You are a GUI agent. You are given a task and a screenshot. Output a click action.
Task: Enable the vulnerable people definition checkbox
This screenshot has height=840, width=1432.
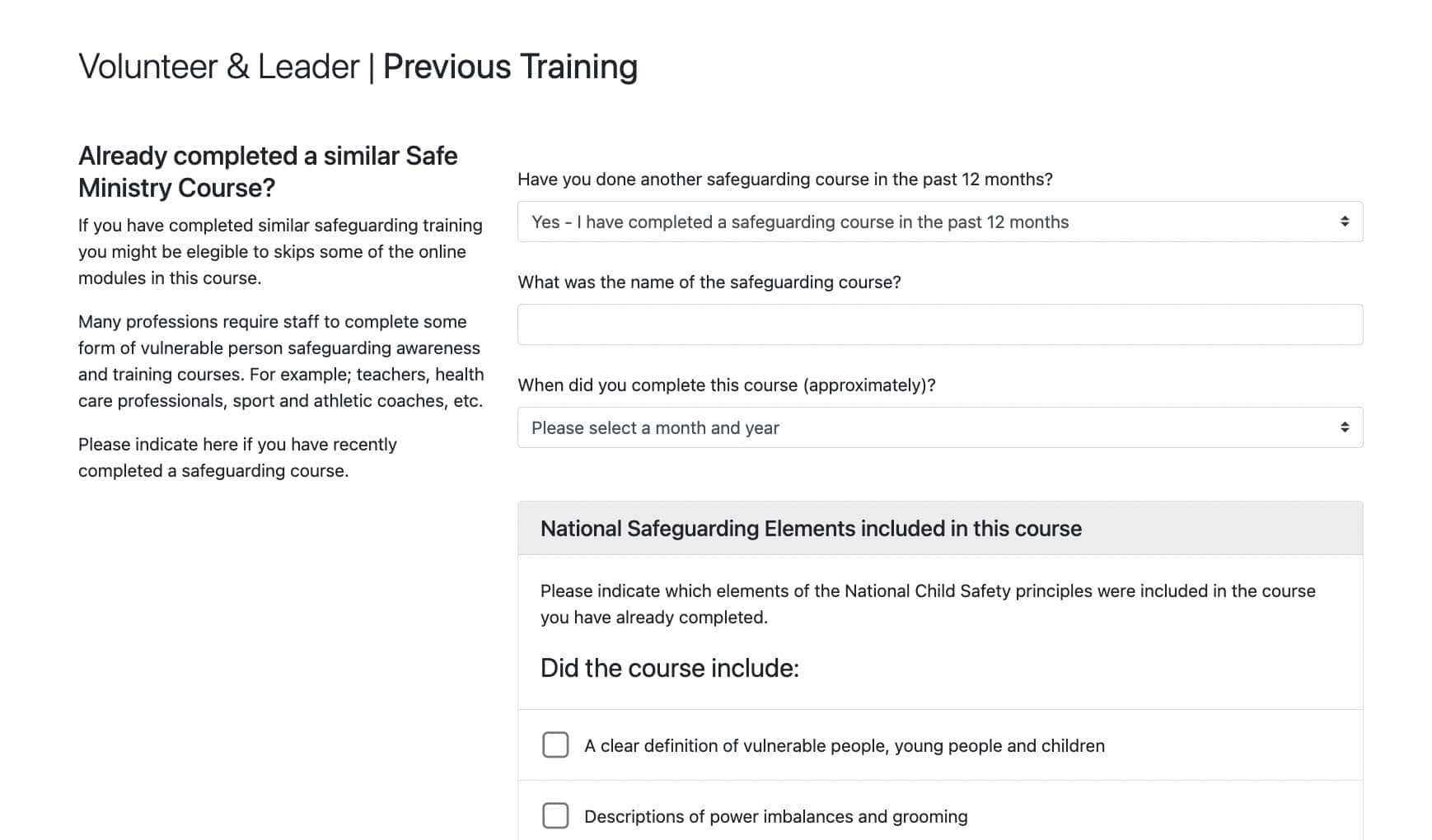point(555,744)
